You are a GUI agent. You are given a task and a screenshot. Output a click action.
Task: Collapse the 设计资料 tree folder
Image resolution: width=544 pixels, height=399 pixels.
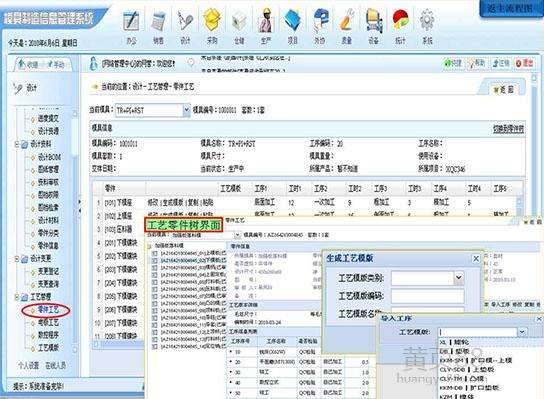point(17,144)
